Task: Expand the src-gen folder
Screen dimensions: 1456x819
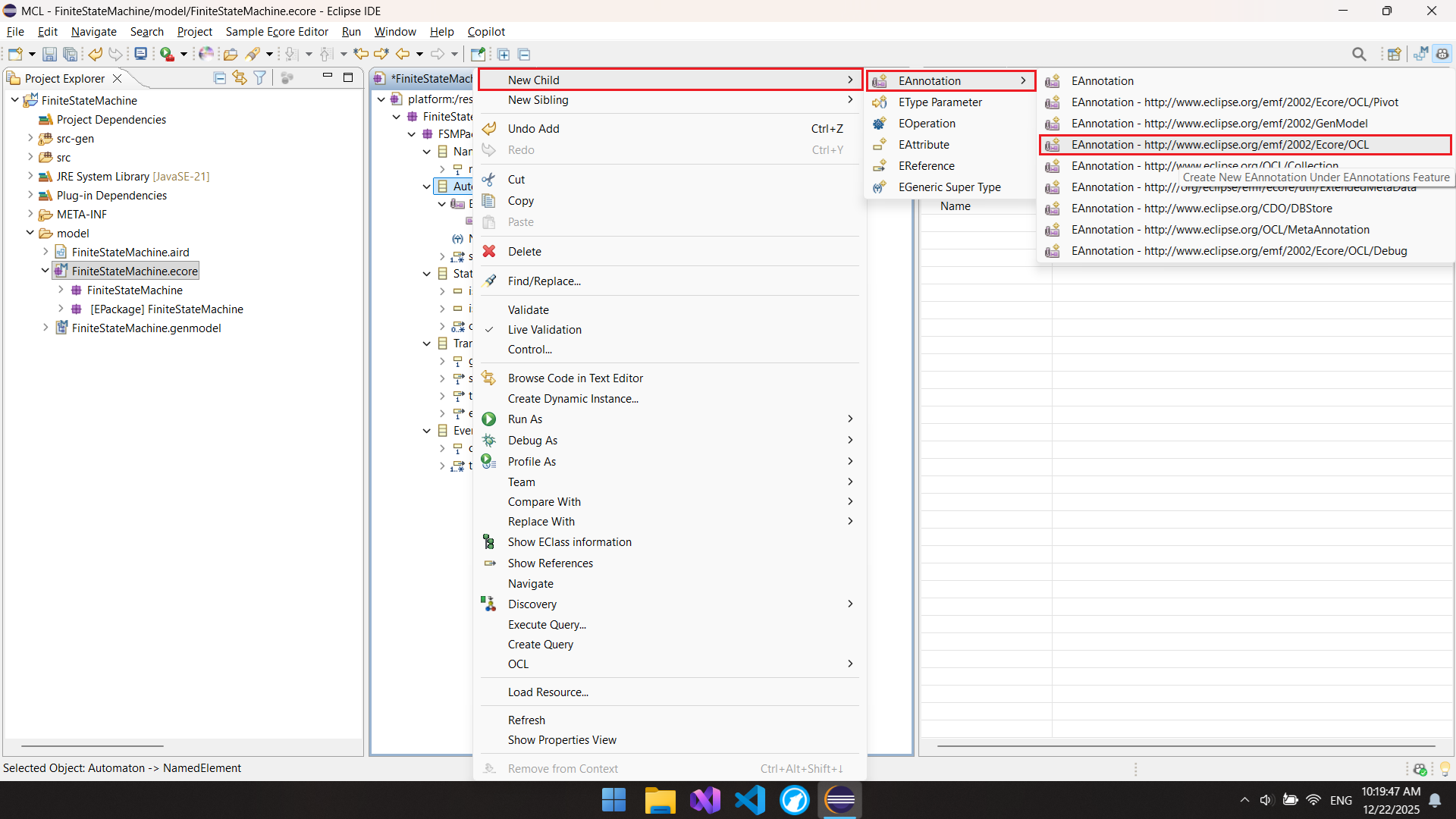Action: point(30,138)
